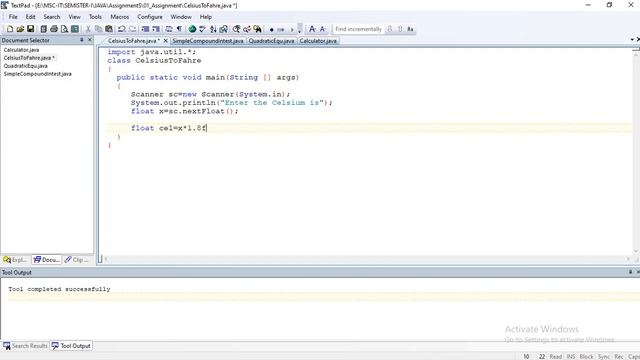Preview in web browser globe icon
Image resolution: width=640 pixels, height=360 pixels.
[192, 29]
